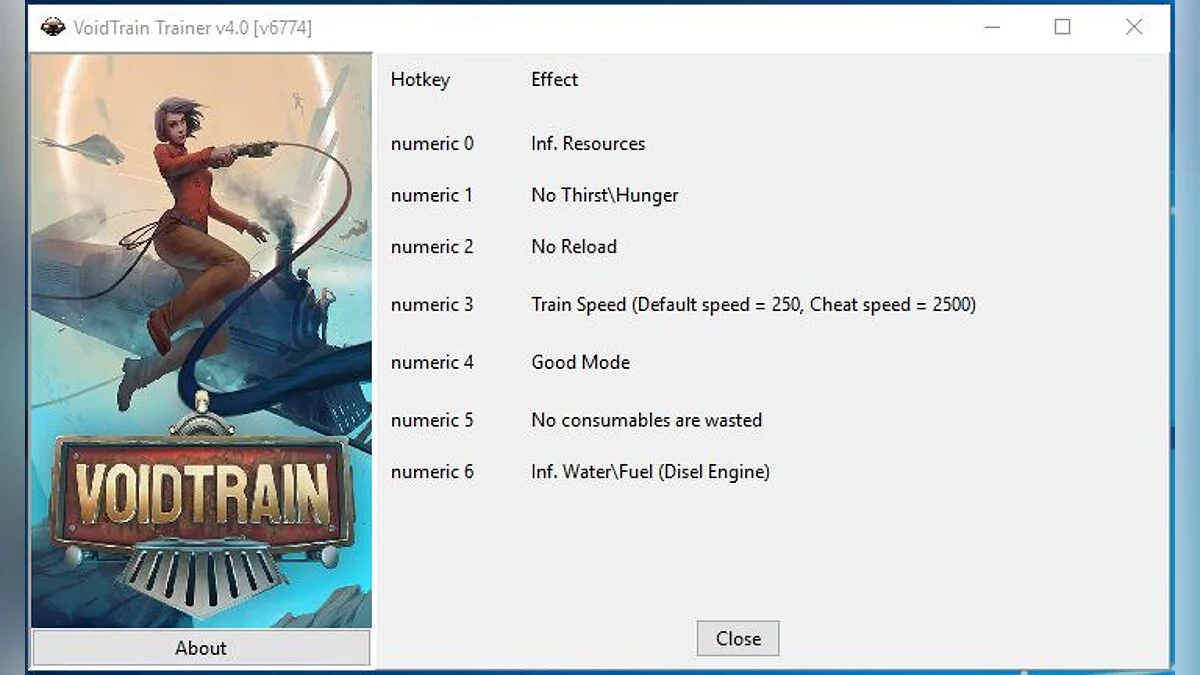Select the Effect column header

tap(554, 80)
